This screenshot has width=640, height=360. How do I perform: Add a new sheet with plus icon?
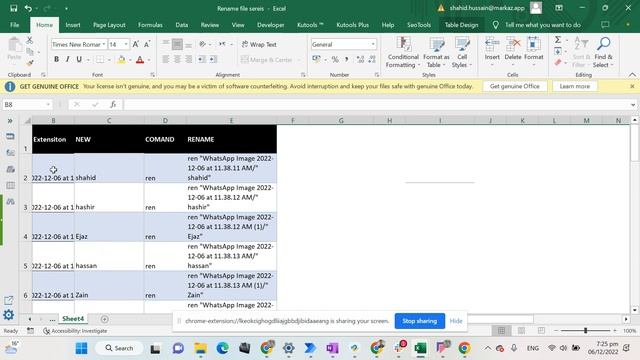coord(104,319)
